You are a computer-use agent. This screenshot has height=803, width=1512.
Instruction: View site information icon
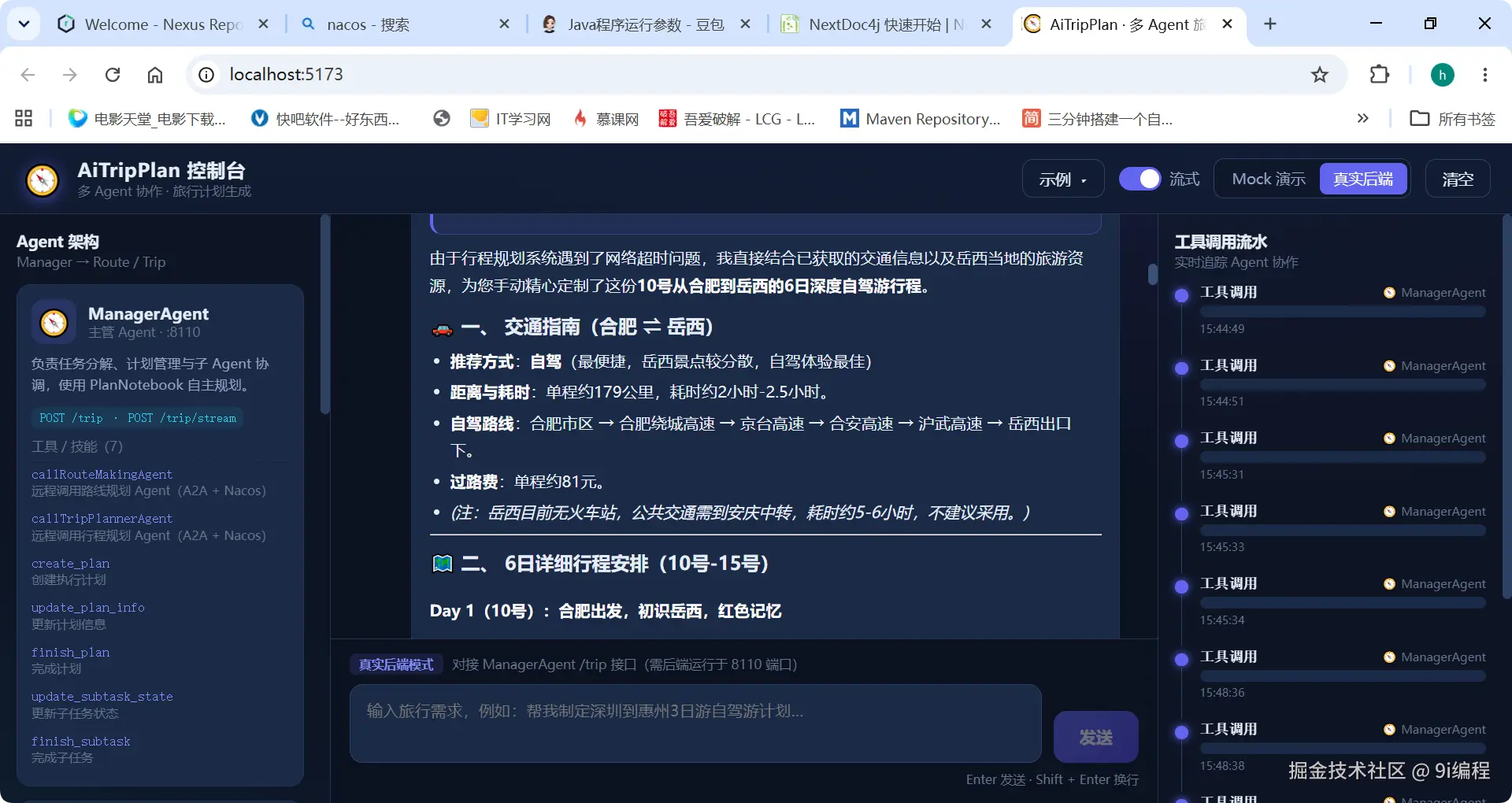point(206,75)
